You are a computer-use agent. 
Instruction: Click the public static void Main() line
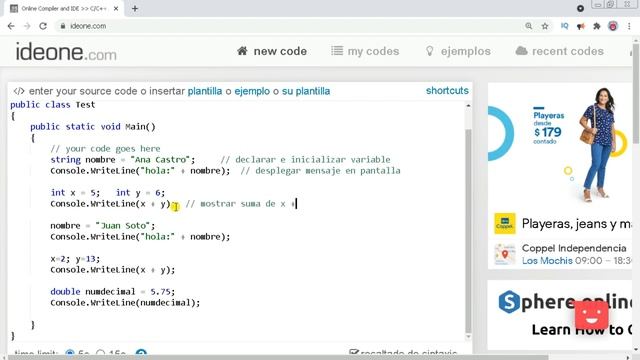click(x=93, y=127)
